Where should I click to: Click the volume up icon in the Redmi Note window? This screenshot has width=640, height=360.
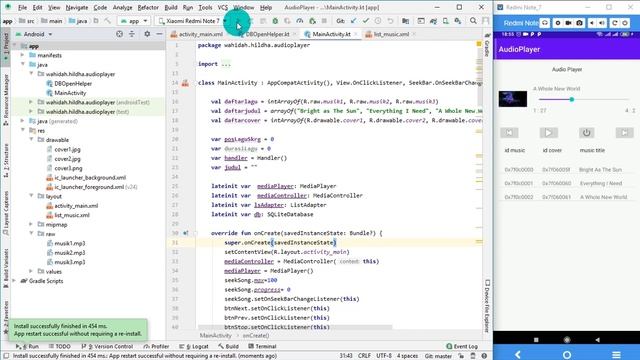(x=602, y=23)
